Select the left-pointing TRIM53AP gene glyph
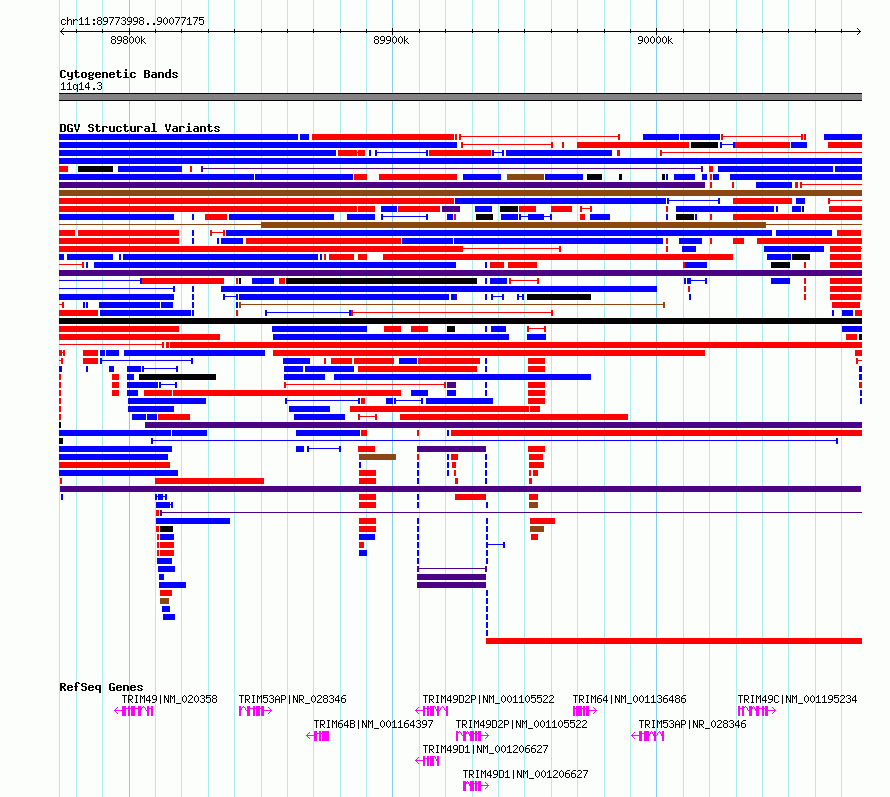Screen dimensions: 890x797 (648, 736)
